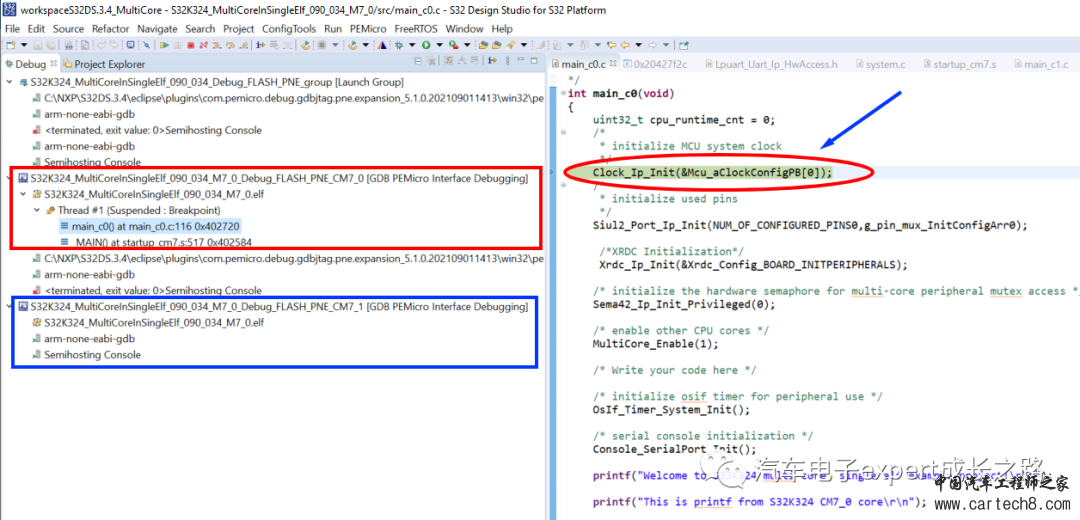Click the red Terminate icon
Screen dimensions: 1080x520
pyautogui.click(x=191, y=45)
